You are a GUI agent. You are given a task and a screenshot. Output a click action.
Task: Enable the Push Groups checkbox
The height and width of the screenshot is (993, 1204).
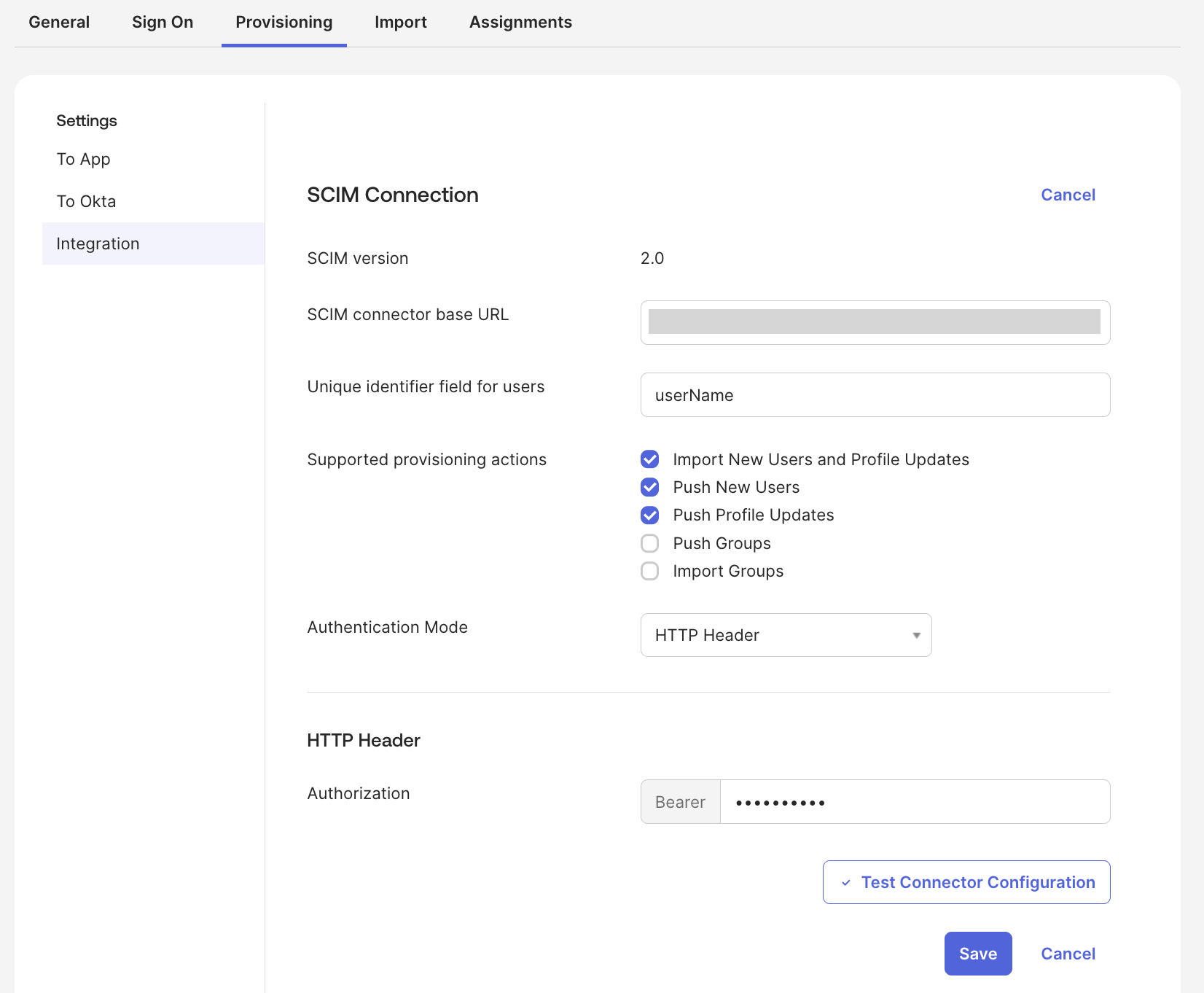coord(649,543)
